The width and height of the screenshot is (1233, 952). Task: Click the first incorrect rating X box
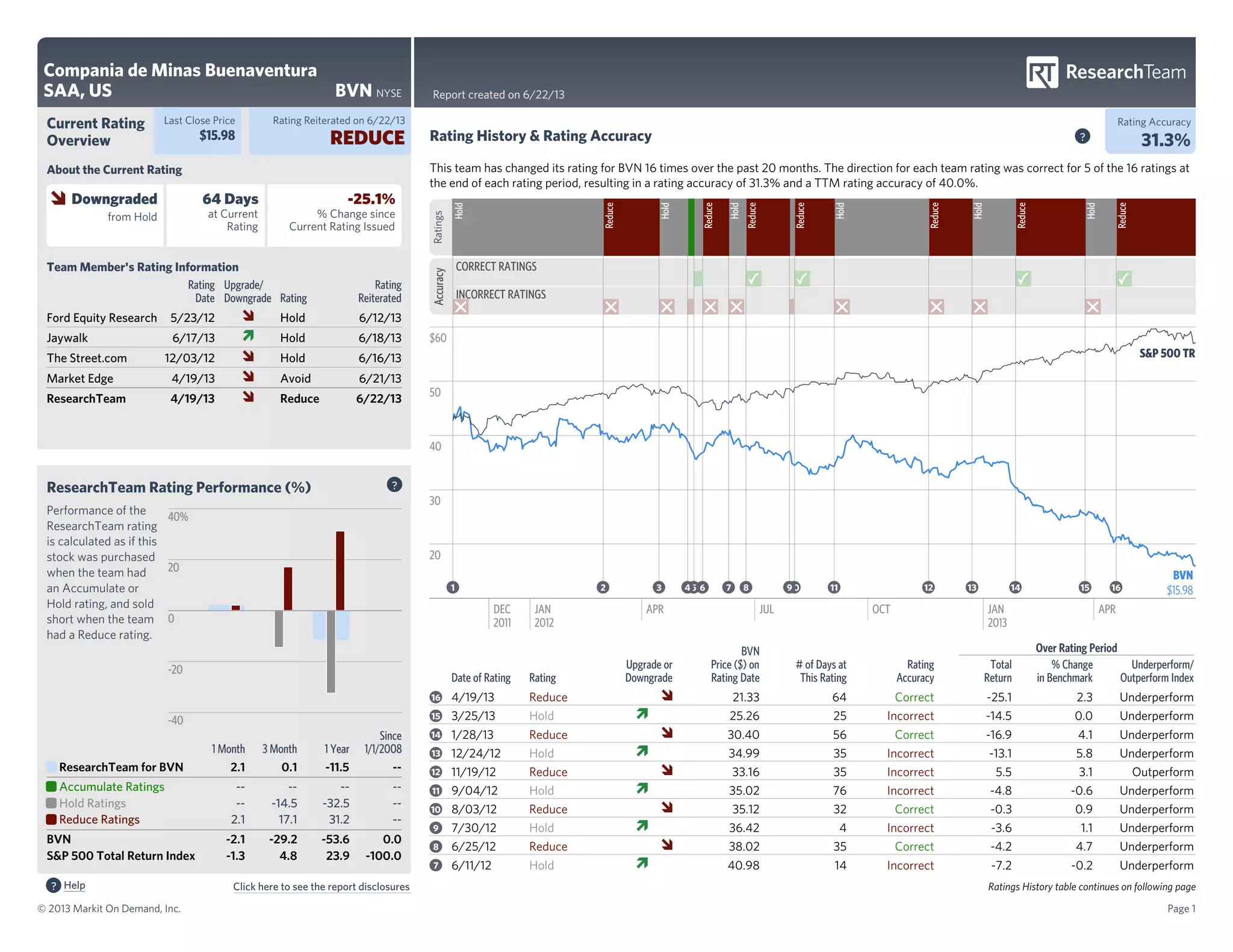[461, 307]
